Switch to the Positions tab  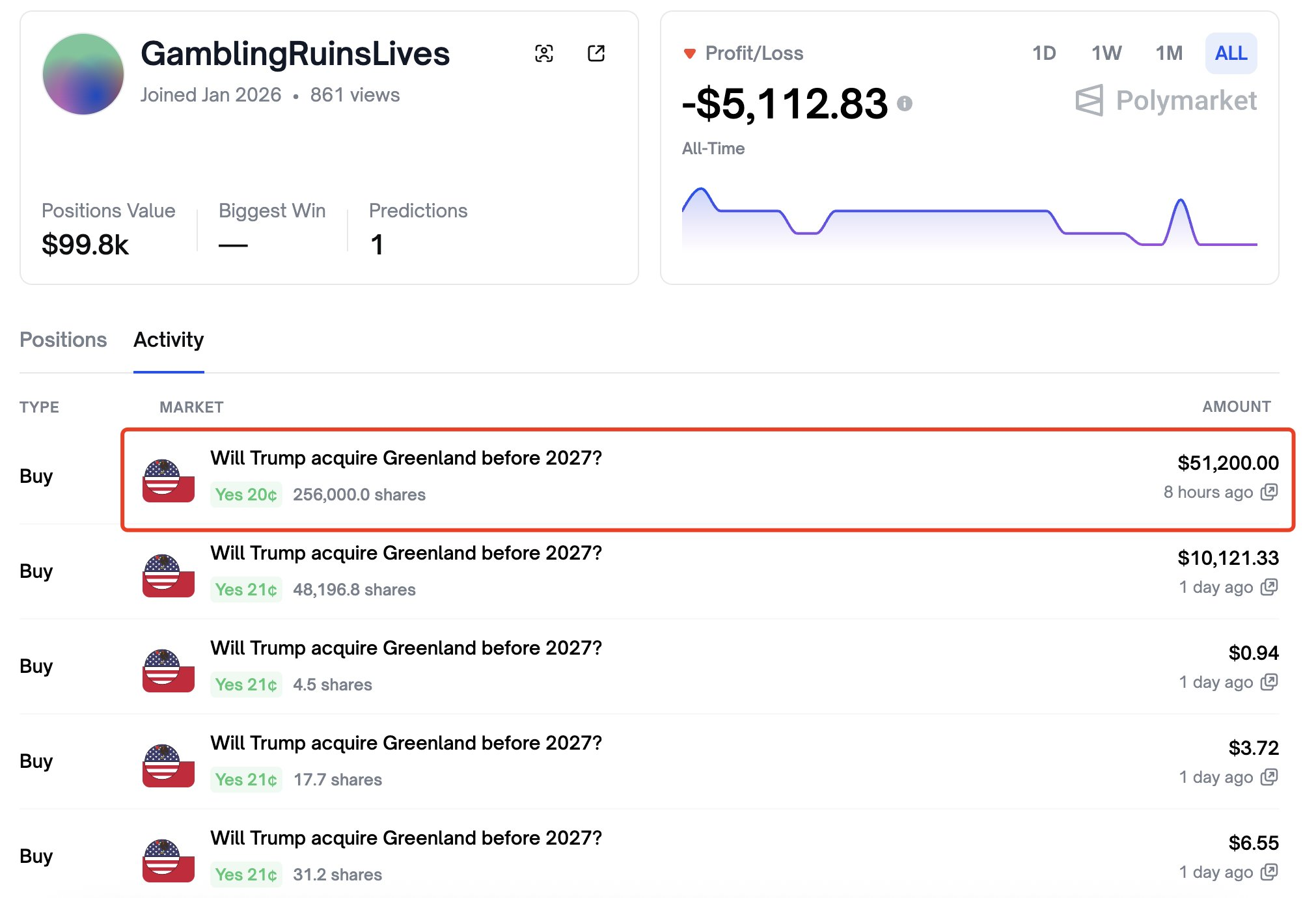coord(63,340)
